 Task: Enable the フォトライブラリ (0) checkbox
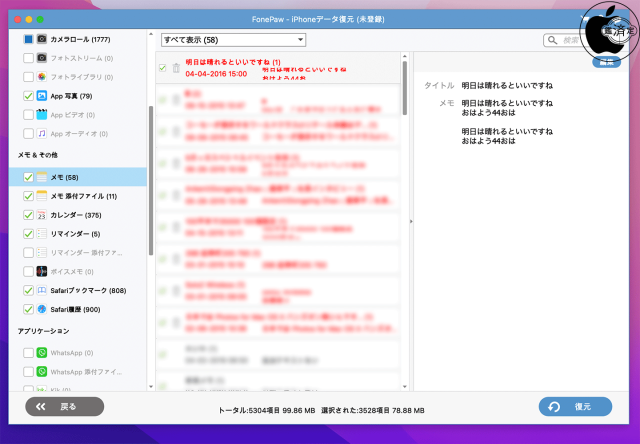[28, 77]
